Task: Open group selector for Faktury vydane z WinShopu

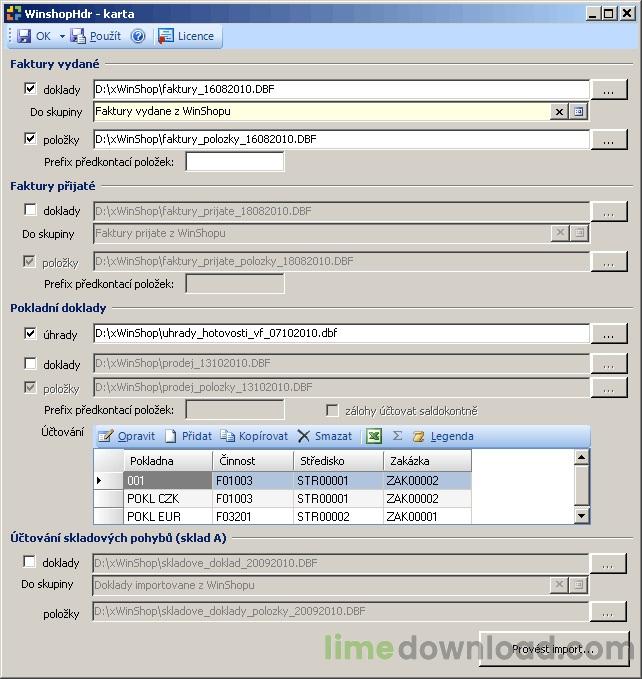Action: tap(578, 112)
